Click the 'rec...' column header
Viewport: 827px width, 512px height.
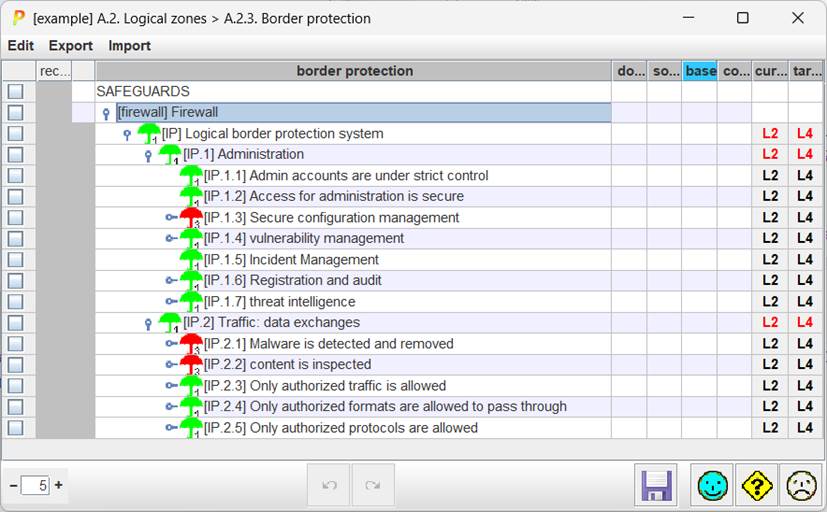pos(54,71)
